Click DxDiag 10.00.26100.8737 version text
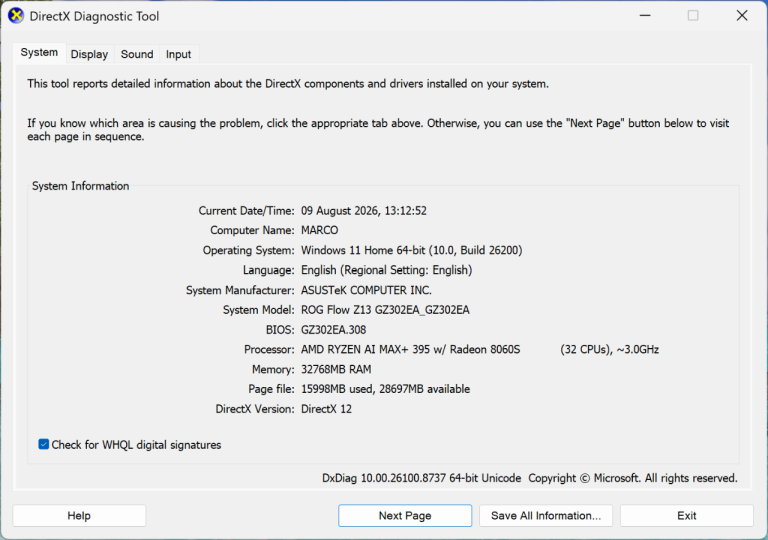The width and height of the screenshot is (768, 540). pyautogui.click(x=421, y=478)
